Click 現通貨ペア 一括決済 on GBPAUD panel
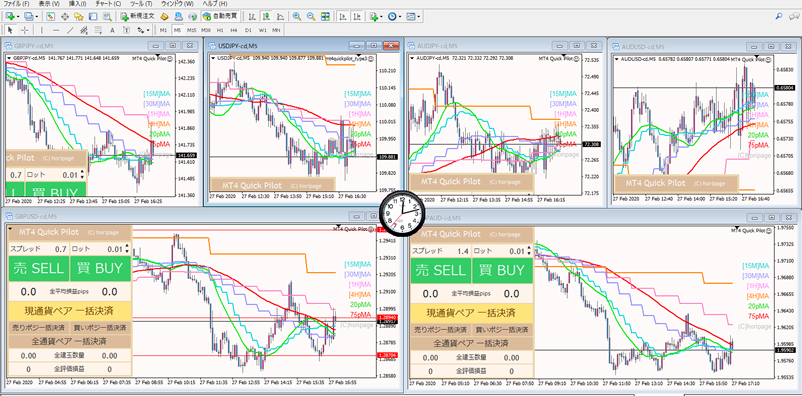 click(x=471, y=312)
